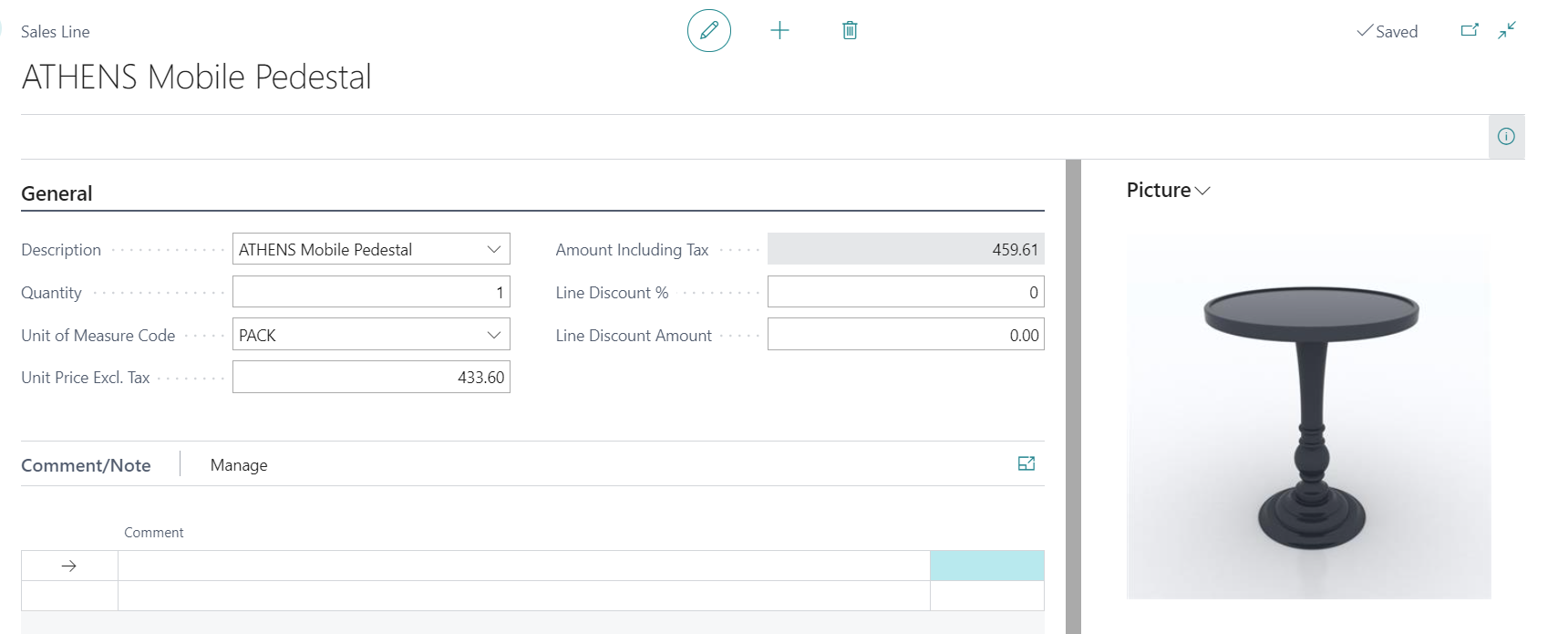The height and width of the screenshot is (634, 1568).
Task: Click the pencil edit icon
Action: click(709, 31)
